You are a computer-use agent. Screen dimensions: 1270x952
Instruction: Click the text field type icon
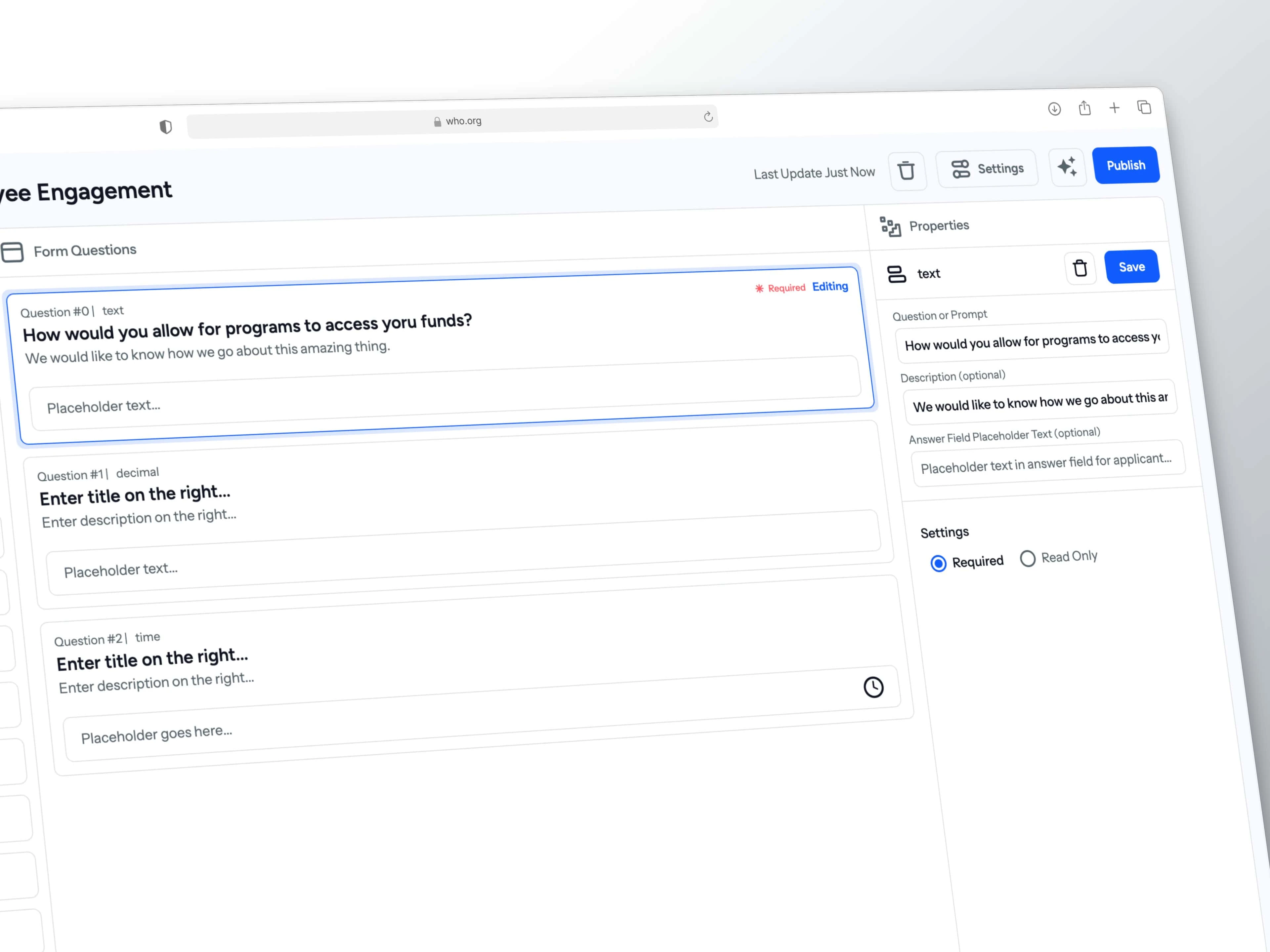pyautogui.click(x=897, y=274)
